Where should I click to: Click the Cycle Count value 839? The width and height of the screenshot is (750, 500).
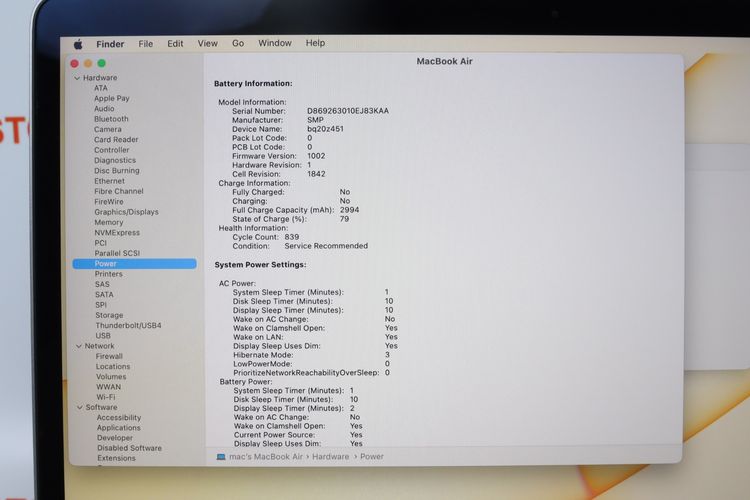pyautogui.click(x=292, y=237)
